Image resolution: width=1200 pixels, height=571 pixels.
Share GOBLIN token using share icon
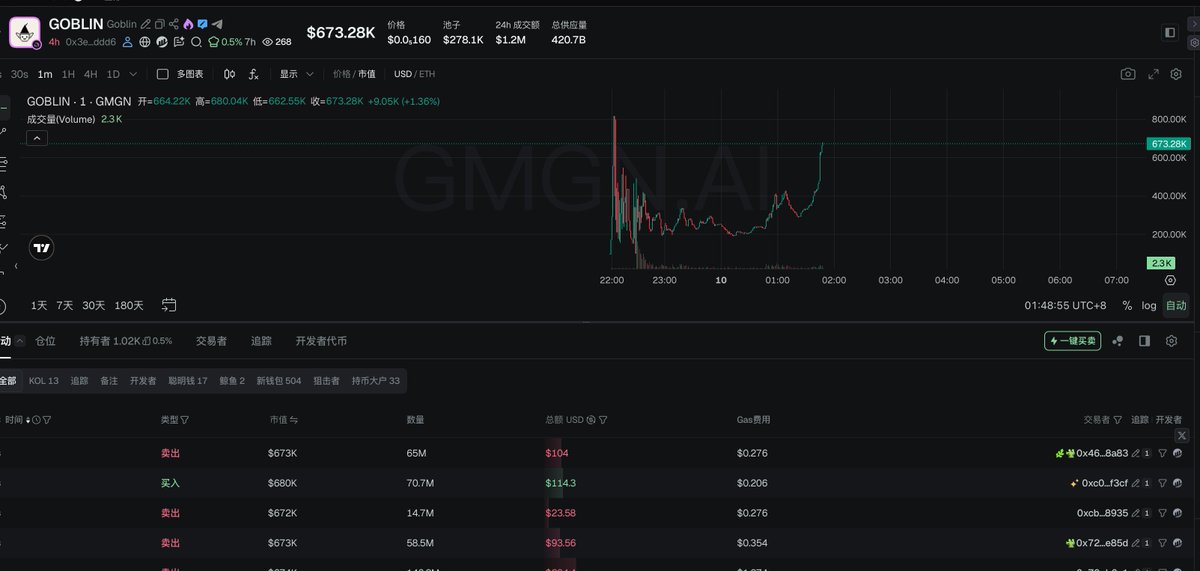pos(174,24)
